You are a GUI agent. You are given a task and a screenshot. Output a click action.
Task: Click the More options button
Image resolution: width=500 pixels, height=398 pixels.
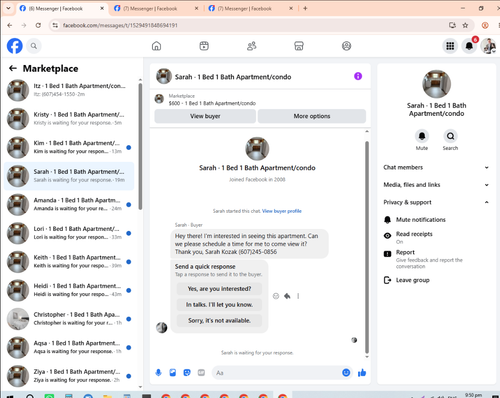(x=312, y=116)
